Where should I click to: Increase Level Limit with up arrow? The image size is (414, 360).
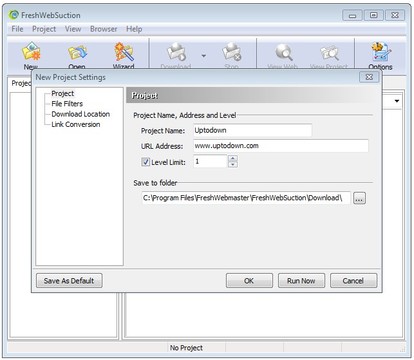coord(233,158)
